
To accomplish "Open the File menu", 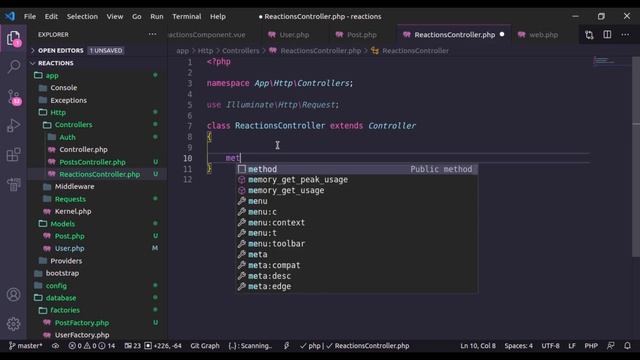I will tap(30, 16).
